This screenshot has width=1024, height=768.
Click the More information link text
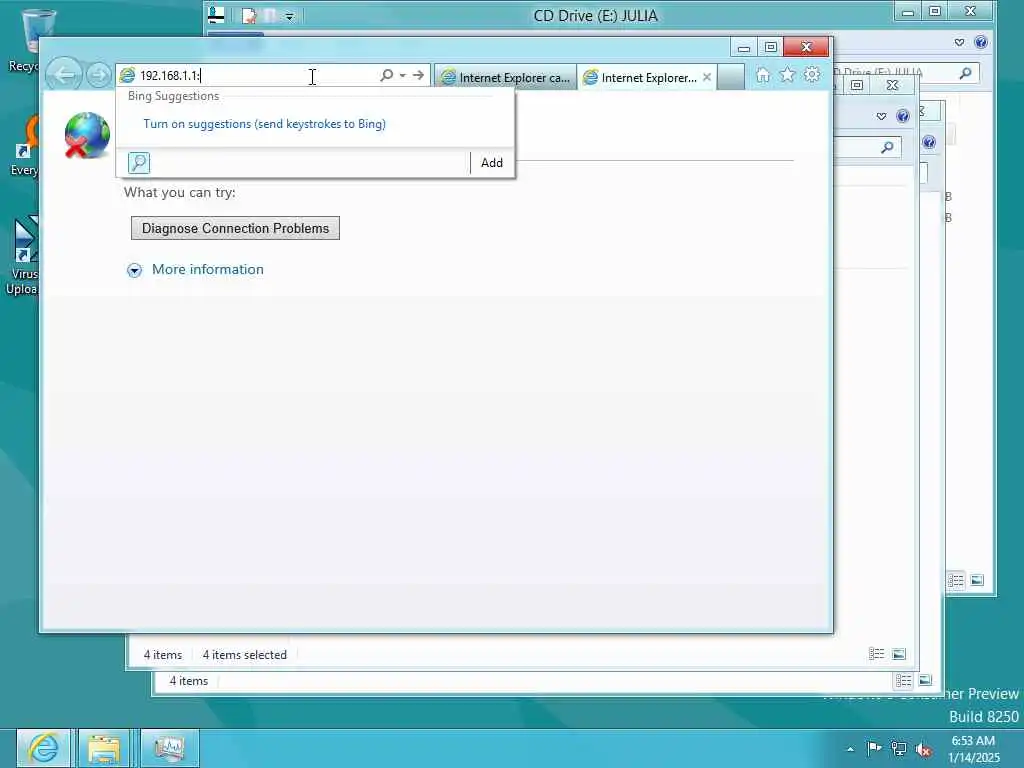pyautogui.click(x=208, y=269)
